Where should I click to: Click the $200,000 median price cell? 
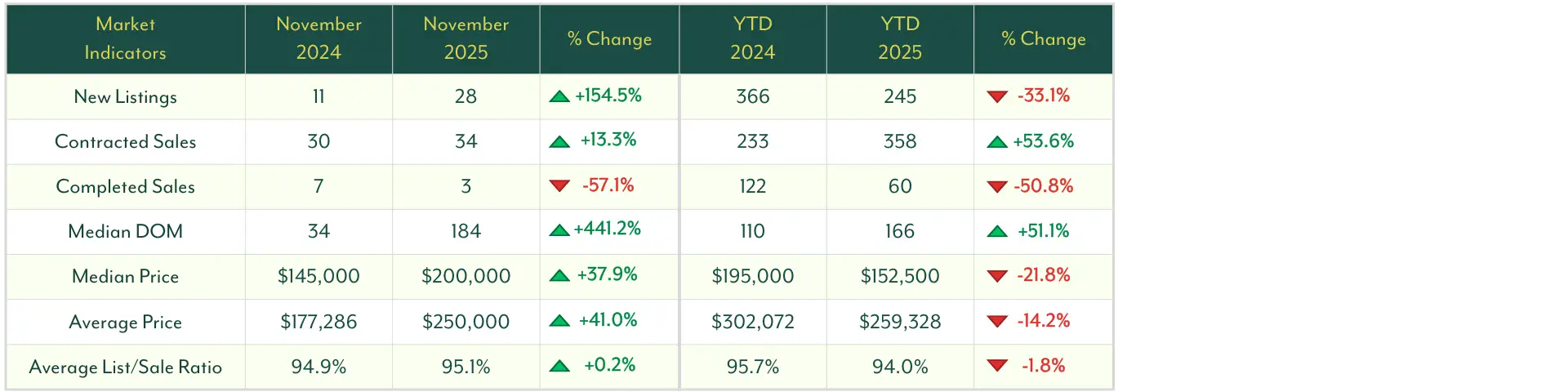click(x=465, y=276)
